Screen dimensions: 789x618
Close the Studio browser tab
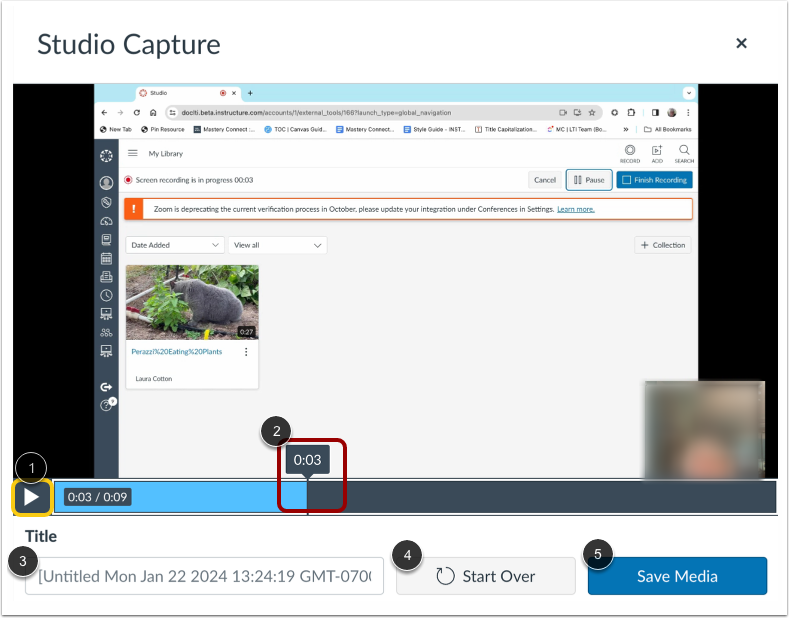(x=234, y=93)
